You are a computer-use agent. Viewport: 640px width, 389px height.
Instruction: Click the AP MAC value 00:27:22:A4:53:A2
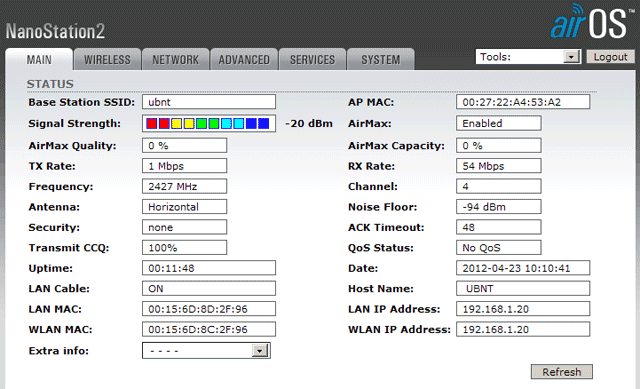(x=523, y=102)
